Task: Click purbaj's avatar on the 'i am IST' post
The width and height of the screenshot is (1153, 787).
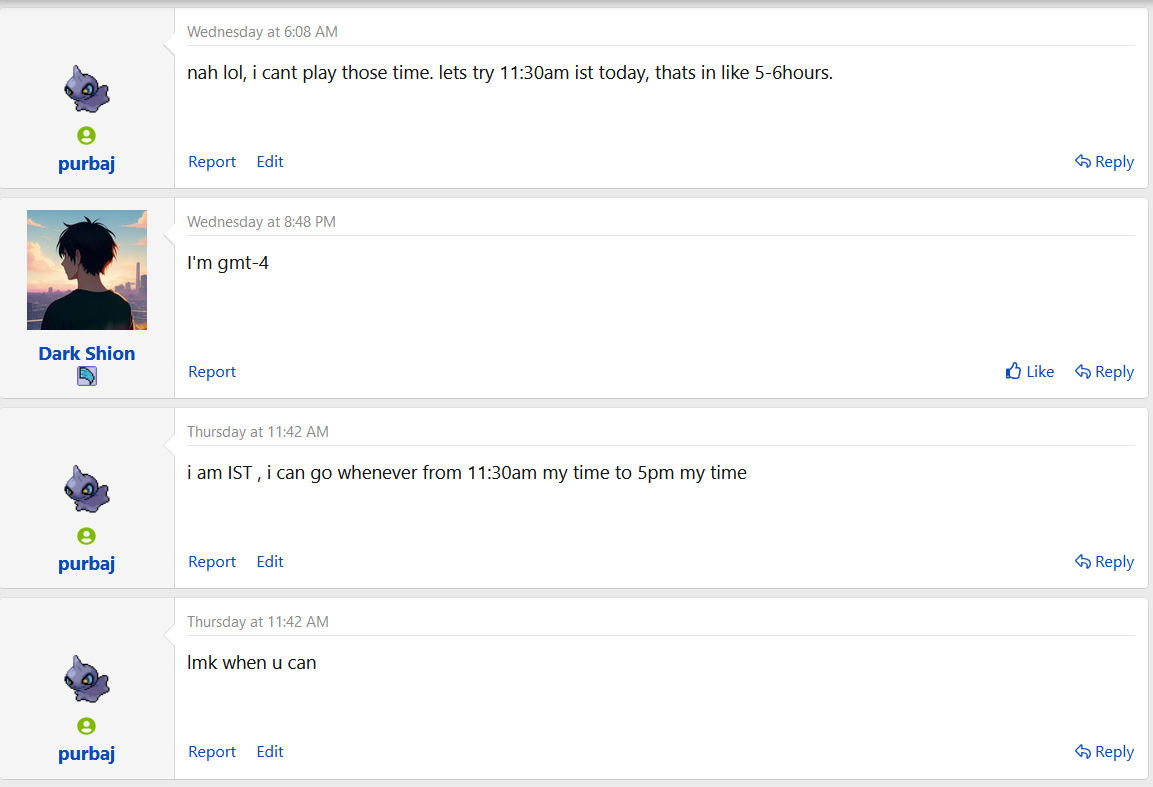Action: click(87, 489)
